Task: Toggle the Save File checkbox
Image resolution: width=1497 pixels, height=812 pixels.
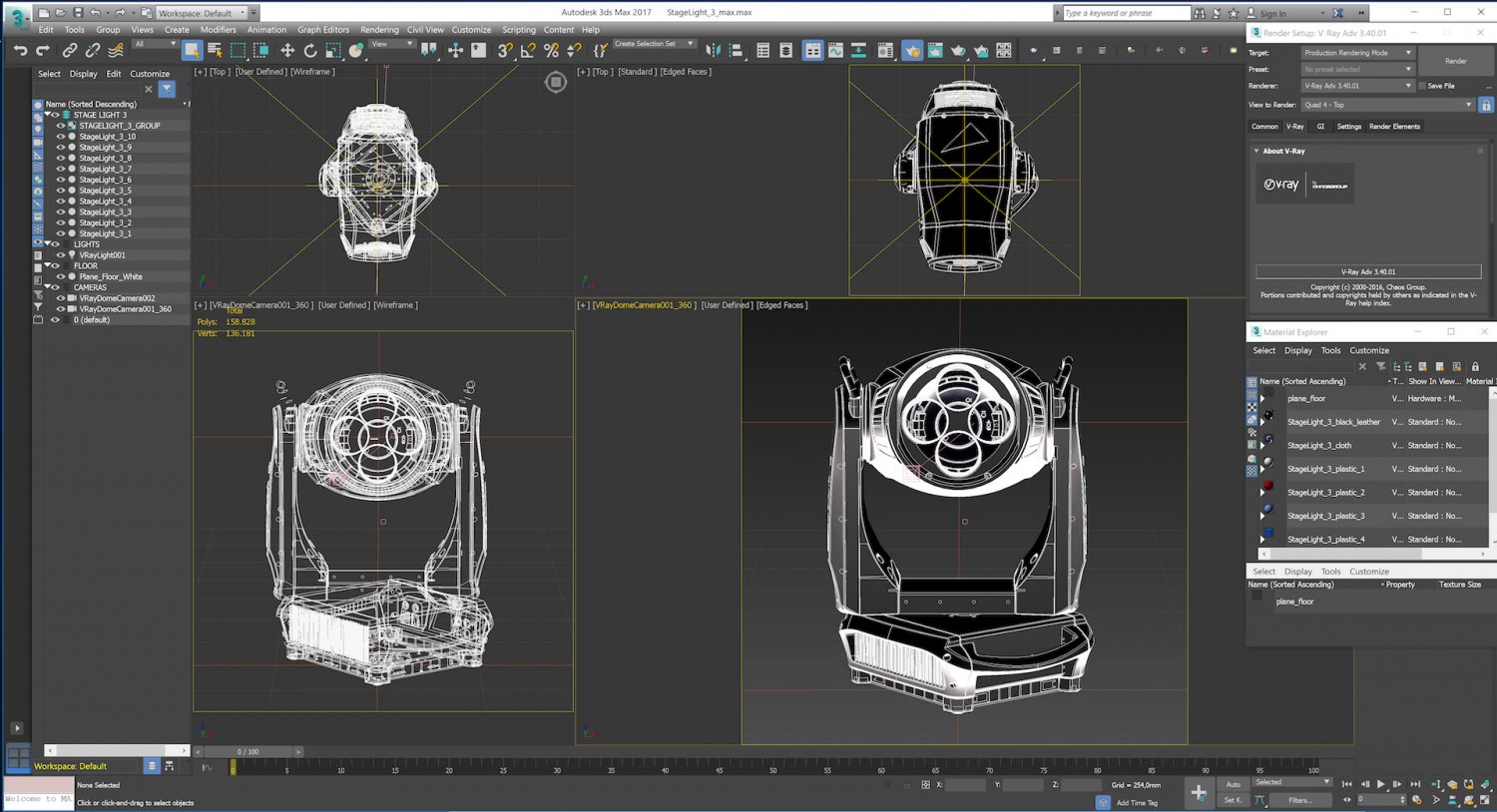Action: [1422, 86]
